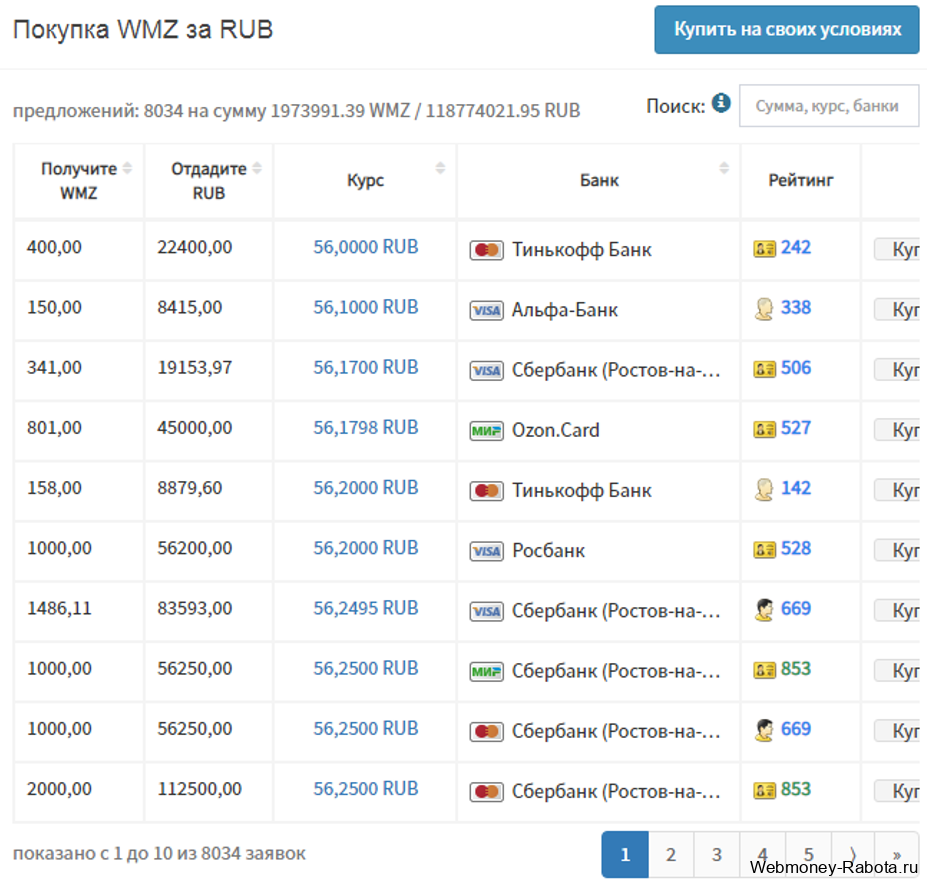Viewport: 927px width, 885px height.
Task: Click Visa icon in 341,00 row
Action: pyautogui.click(x=487, y=371)
